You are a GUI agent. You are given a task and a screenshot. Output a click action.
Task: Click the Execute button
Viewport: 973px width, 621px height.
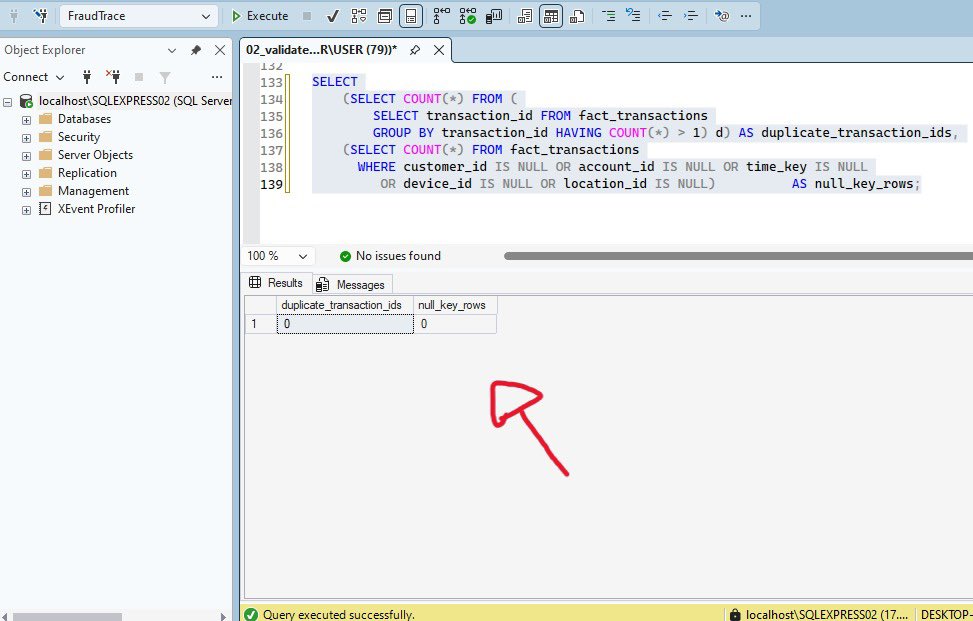pyautogui.click(x=260, y=16)
